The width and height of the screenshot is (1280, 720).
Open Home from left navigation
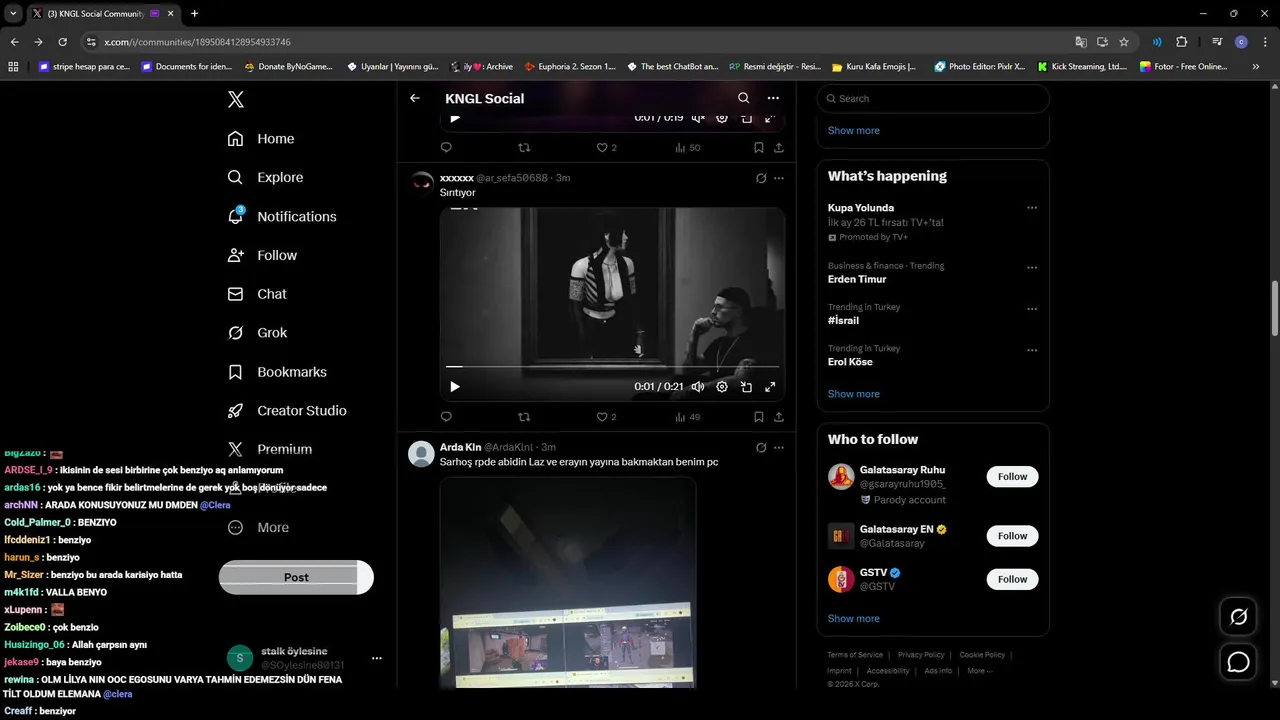tap(261, 139)
